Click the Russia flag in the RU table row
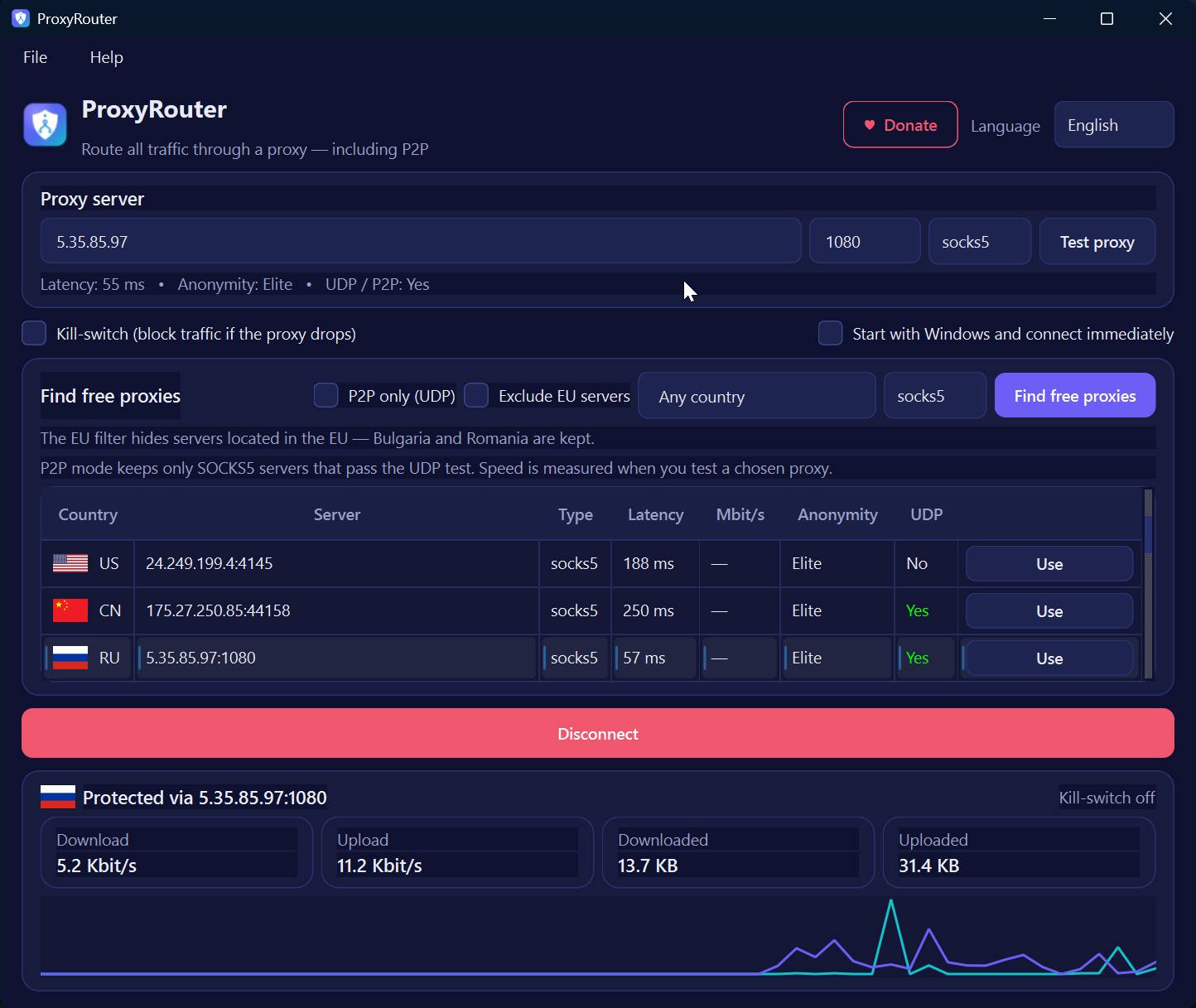1196x1008 pixels. click(70, 658)
